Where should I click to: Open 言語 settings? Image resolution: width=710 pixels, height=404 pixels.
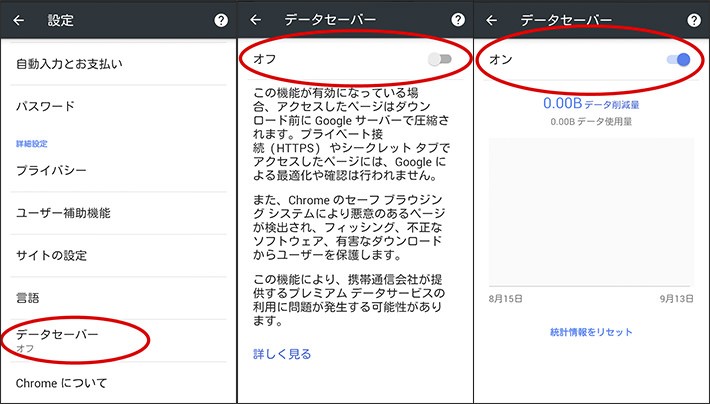(118, 298)
